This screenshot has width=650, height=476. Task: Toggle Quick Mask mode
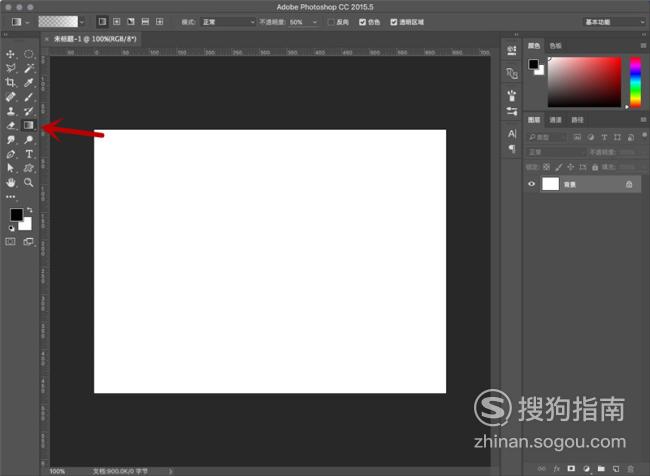(x=10, y=241)
